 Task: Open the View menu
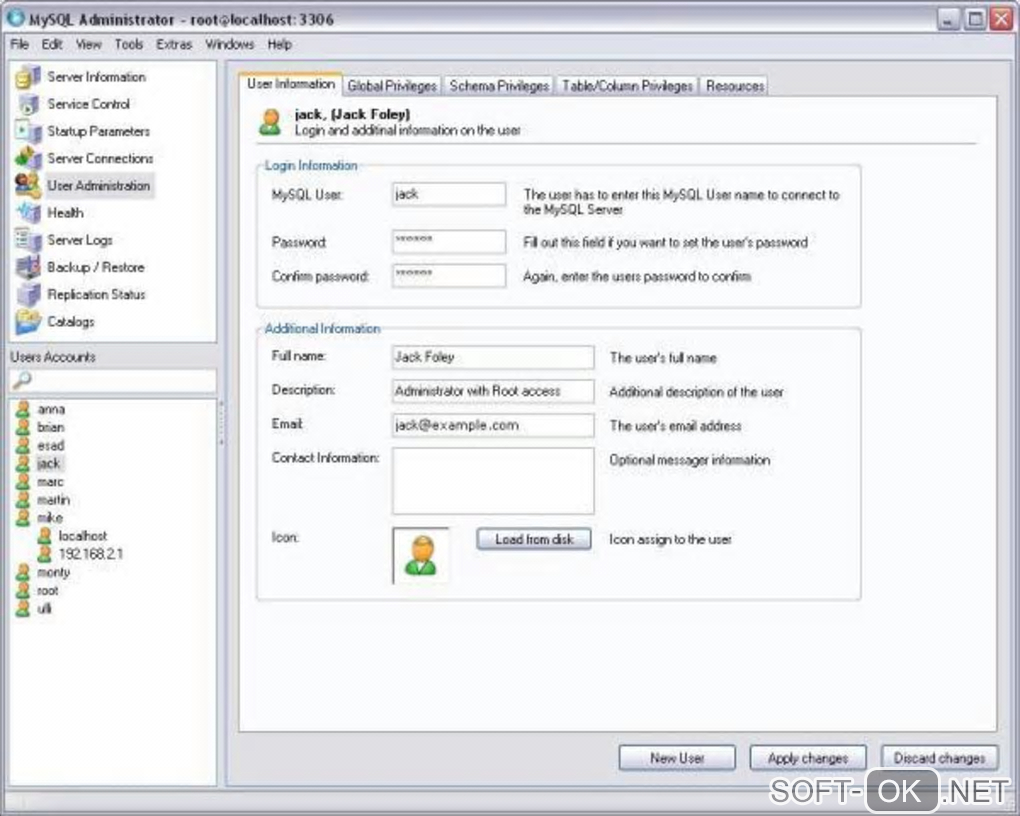(x=88, y=44)
